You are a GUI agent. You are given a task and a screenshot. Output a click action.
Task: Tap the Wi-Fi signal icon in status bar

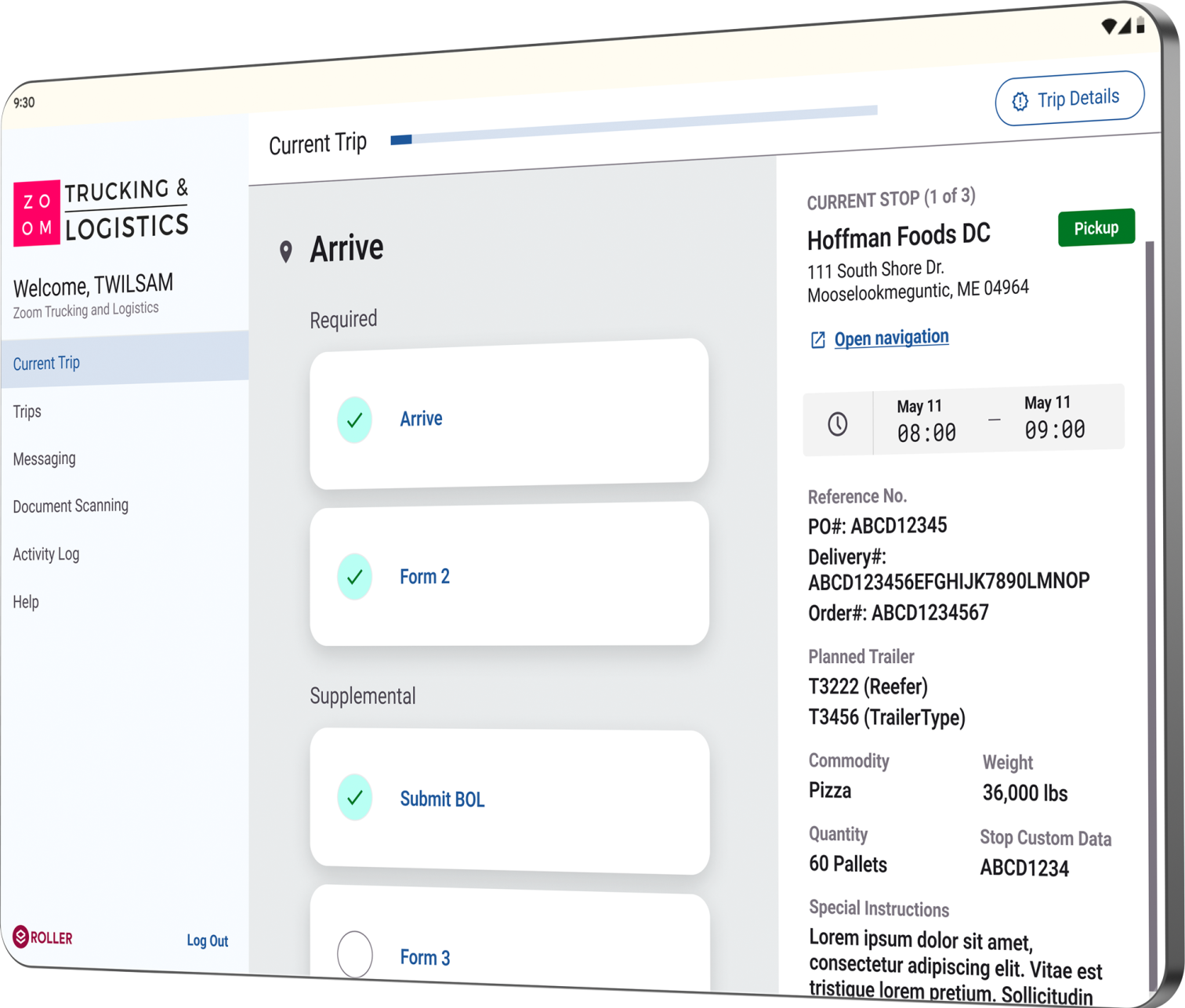click(1108, 27)
